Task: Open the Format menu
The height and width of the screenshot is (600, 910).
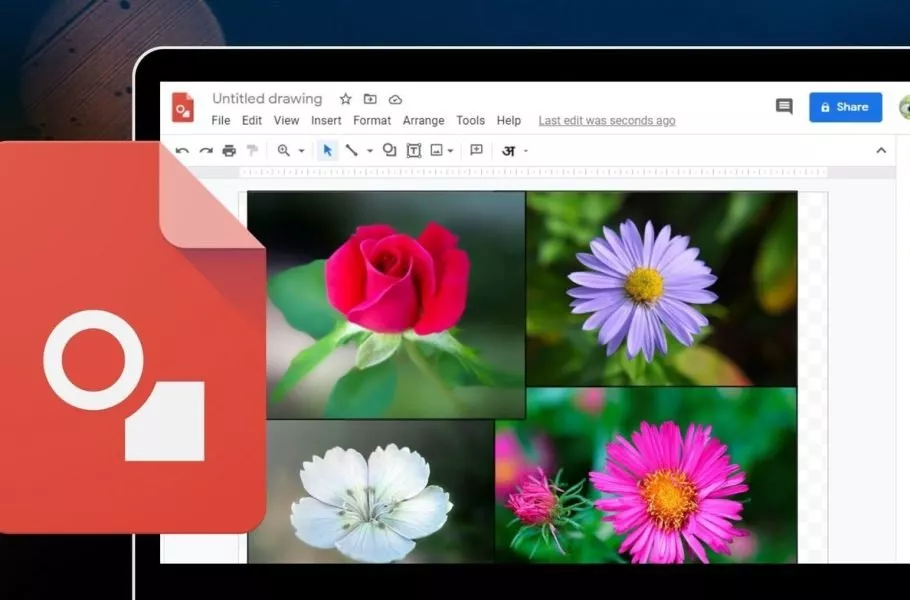Action: pyautogui.click(x=372, y=120)
